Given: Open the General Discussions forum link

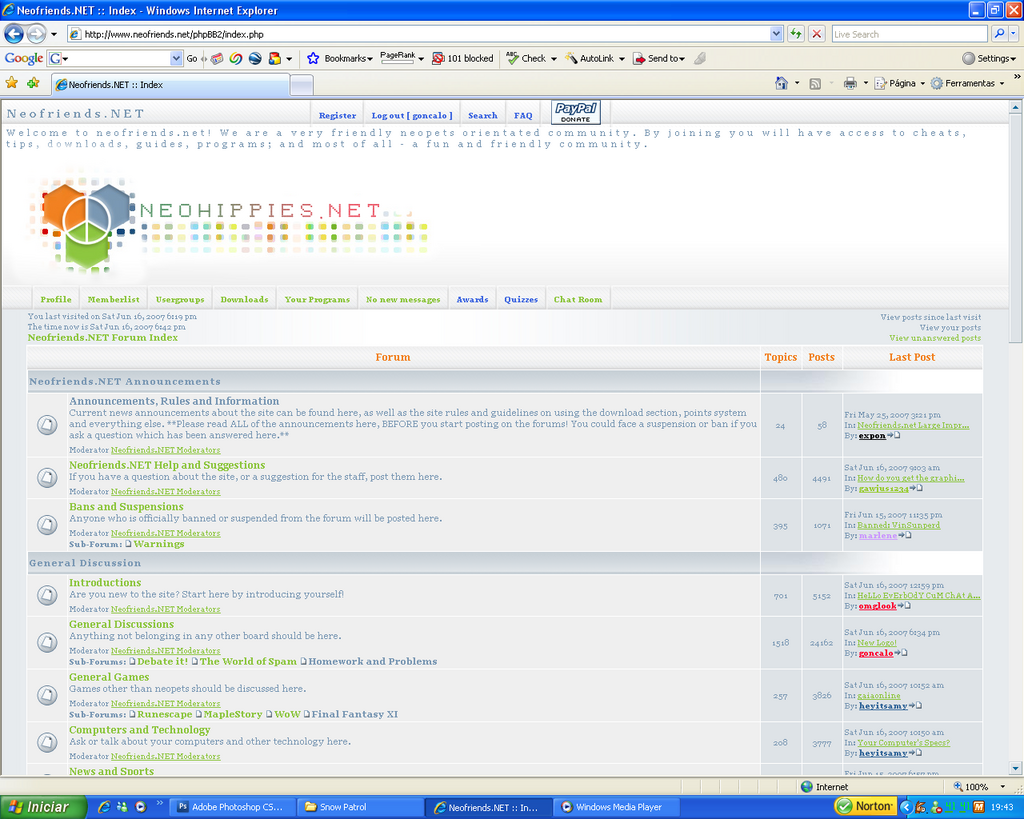Looking at the screenshot, I should pyautogui.click(x=121, y=624).
